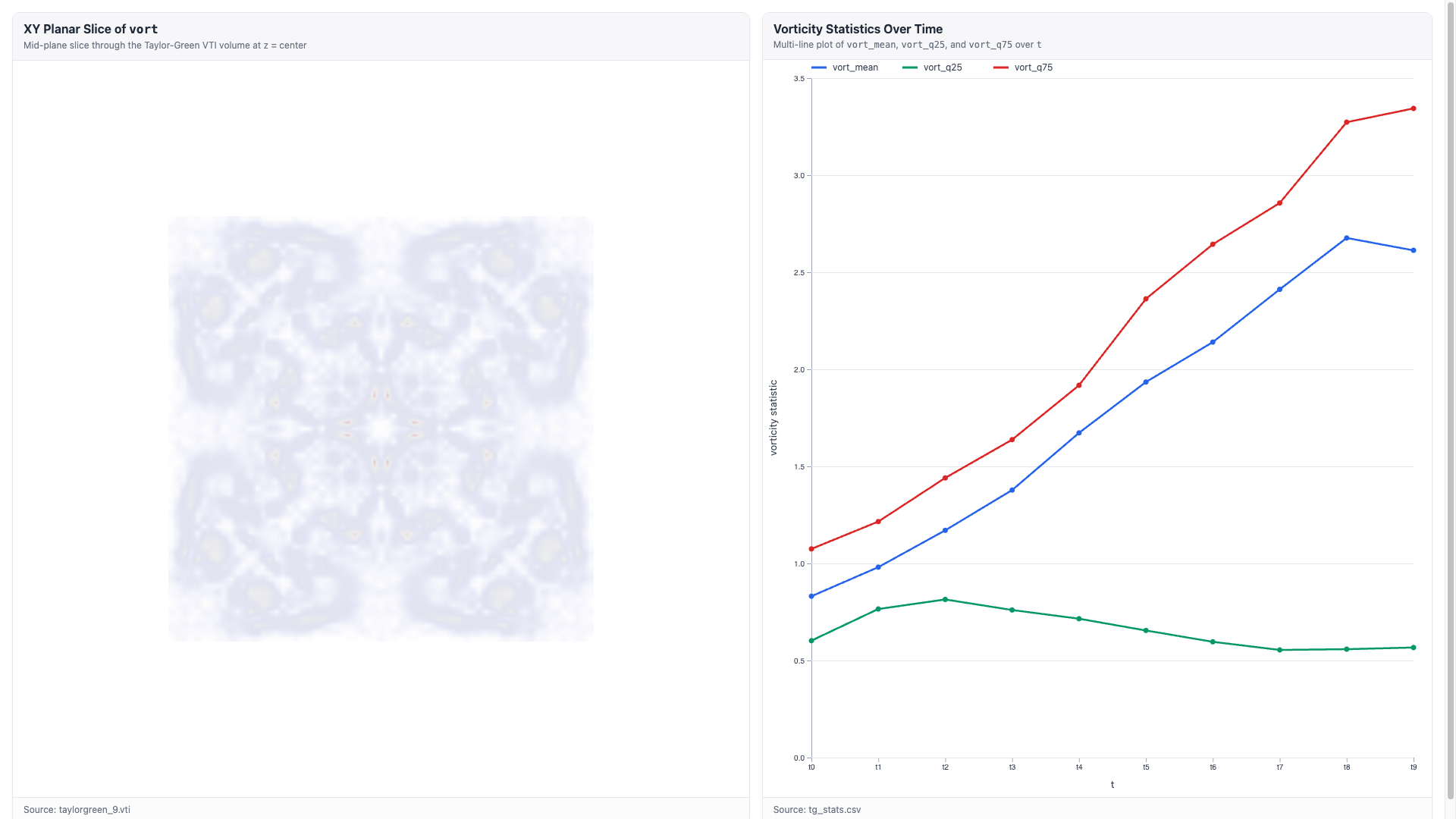Viewport: 1456px width, 819px height.
Task: Click the vort_q75 data point at t9
Action: (x=1414, y=108)
